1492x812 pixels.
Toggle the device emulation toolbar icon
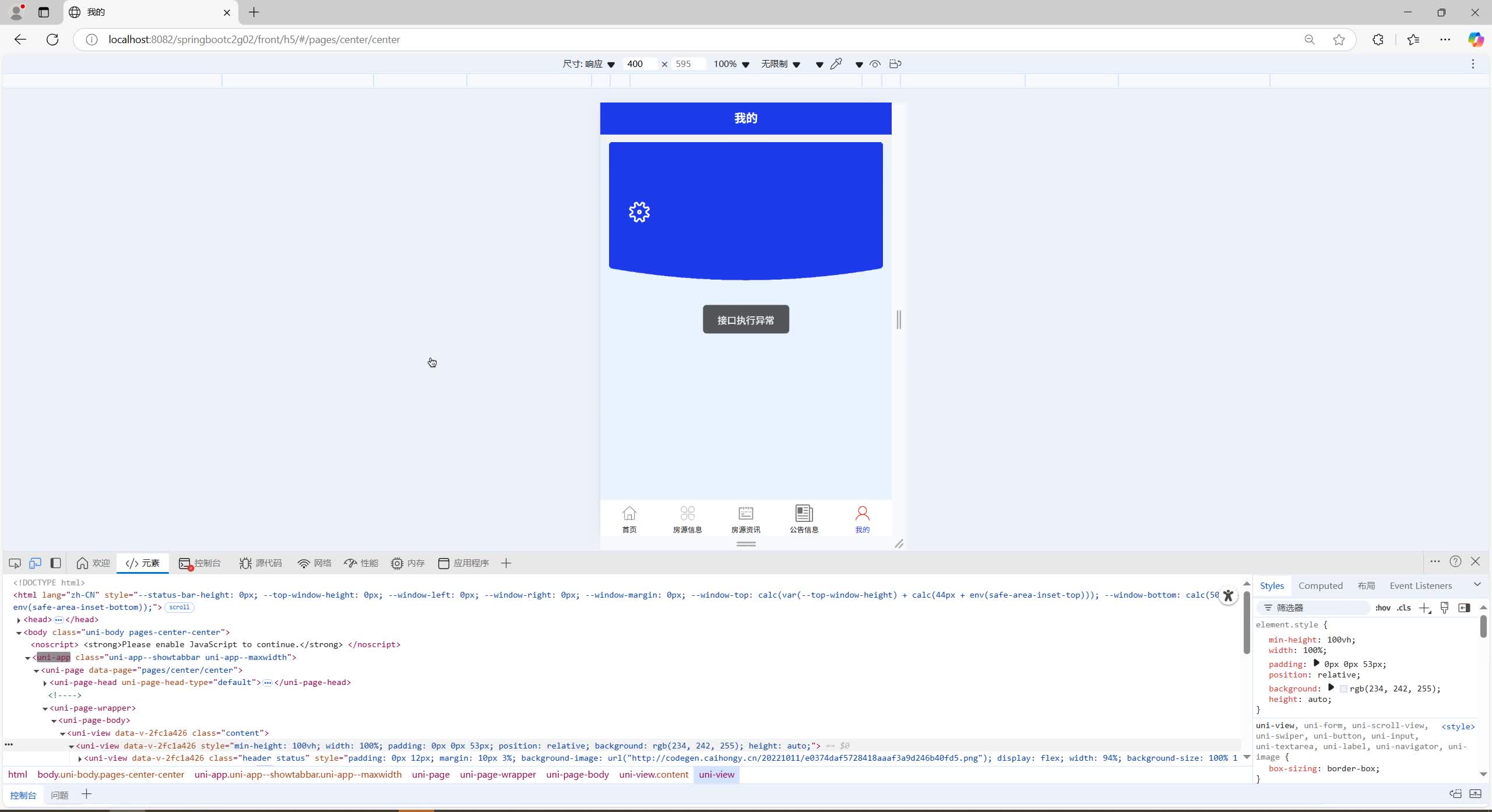click(x=36, y=563)
